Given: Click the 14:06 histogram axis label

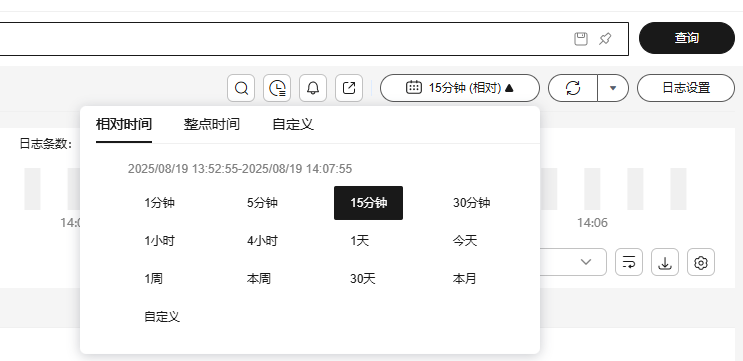Looking at the screenshot, I should 592,223.
